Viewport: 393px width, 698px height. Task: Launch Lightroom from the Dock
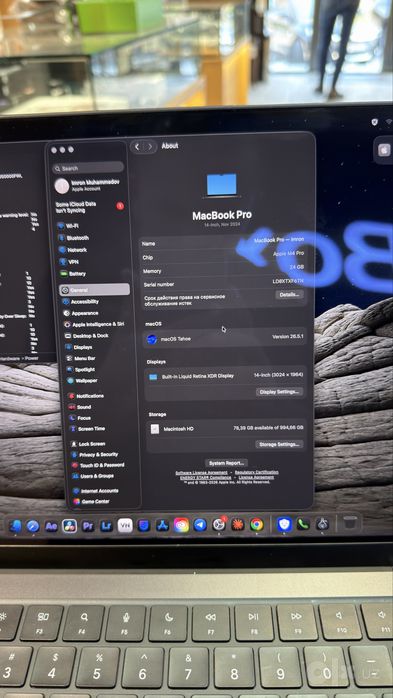click(x=106, y=526)
